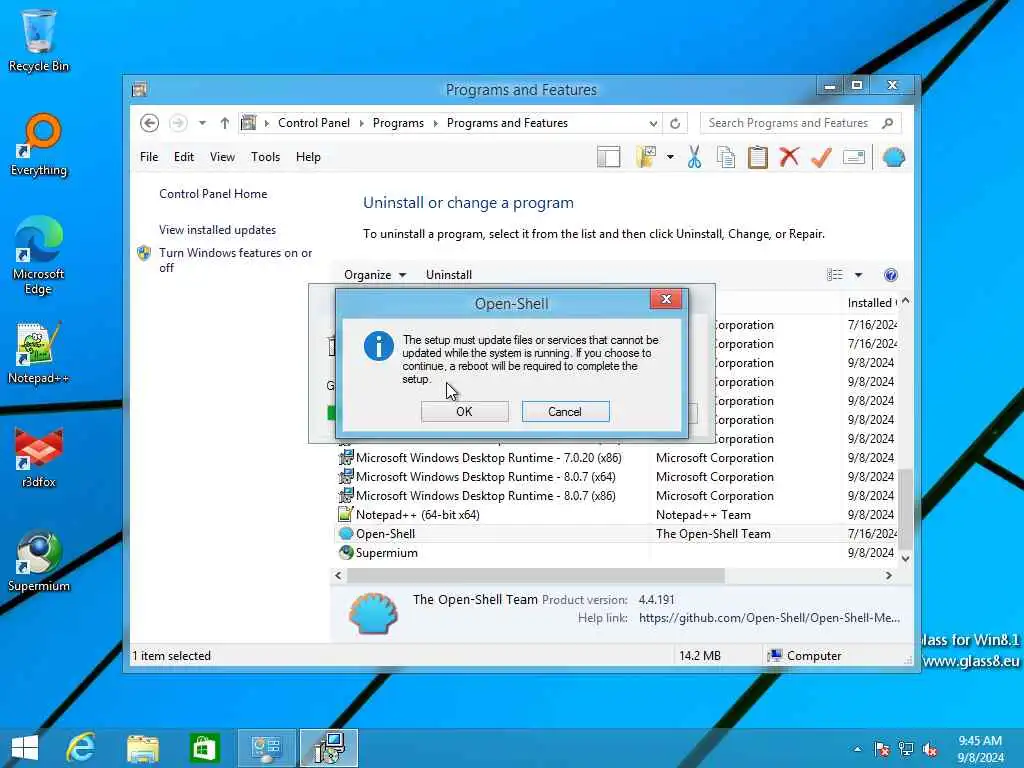Image resolution: width=1024 pixels, height=768 pixels.
Task: Select the Notepad++ desktop shortcut
Action: coord(39,353)
